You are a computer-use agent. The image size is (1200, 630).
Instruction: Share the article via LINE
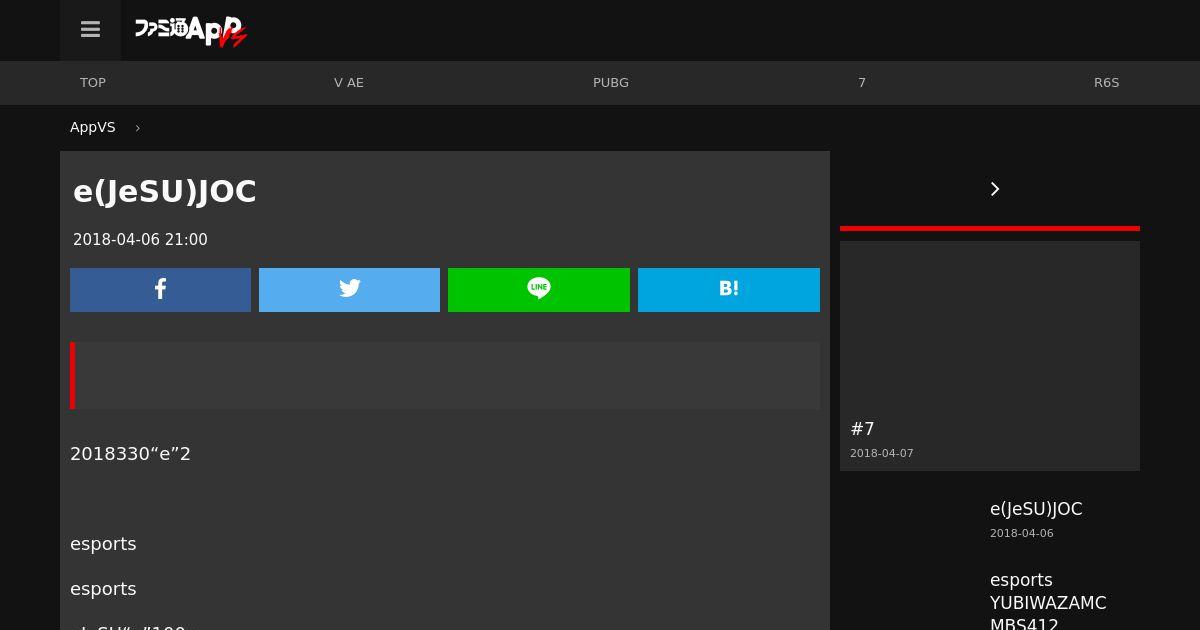pyautogui.click(x=539, y=289)
